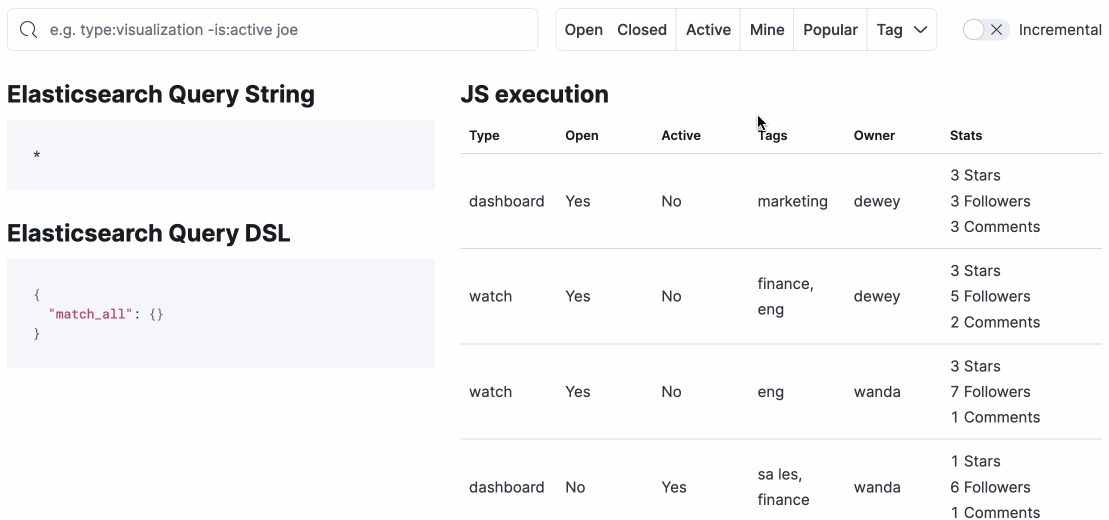This screenshot has width=1109, height=520.
Task: Select the watch row owned by wanda
Action: (x=780, y=392)
